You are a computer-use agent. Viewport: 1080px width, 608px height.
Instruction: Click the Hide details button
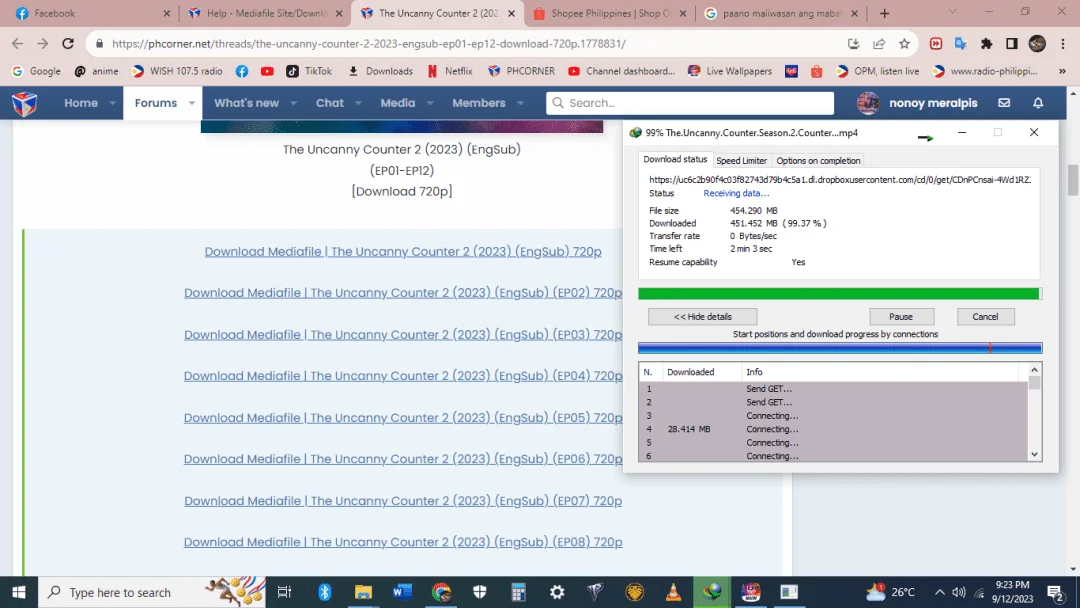coord(703,317)
